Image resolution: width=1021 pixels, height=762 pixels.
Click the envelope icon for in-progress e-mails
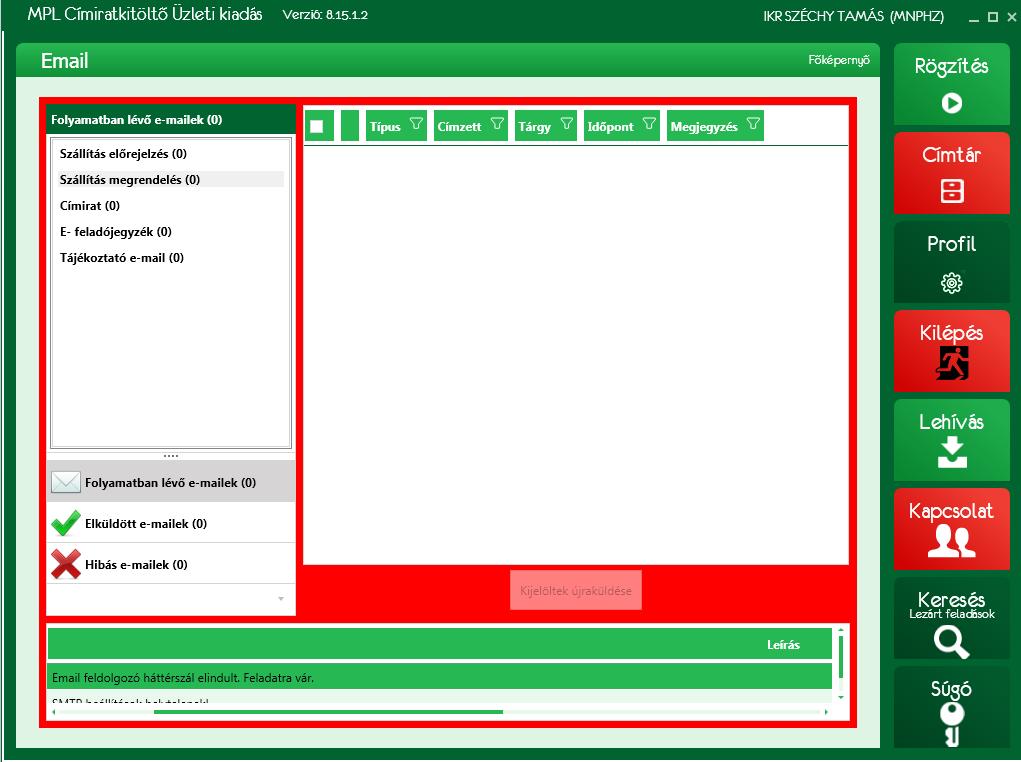(66, 483)
